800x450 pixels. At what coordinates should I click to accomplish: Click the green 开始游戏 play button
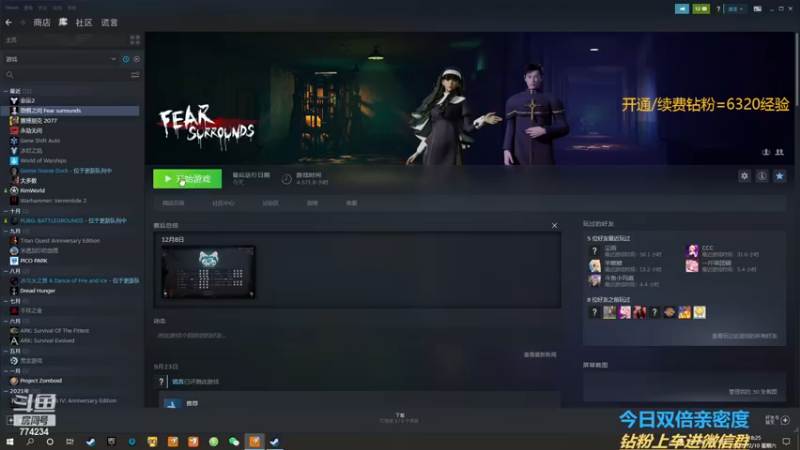pos(187,179)
